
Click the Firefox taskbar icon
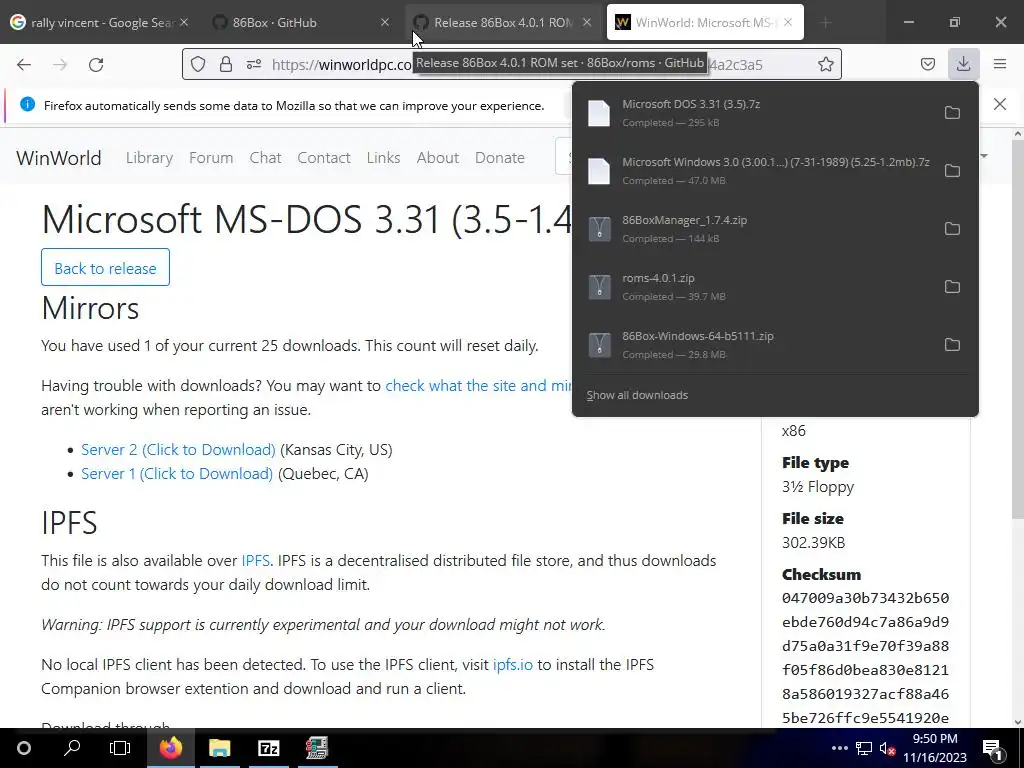point(171,748)
